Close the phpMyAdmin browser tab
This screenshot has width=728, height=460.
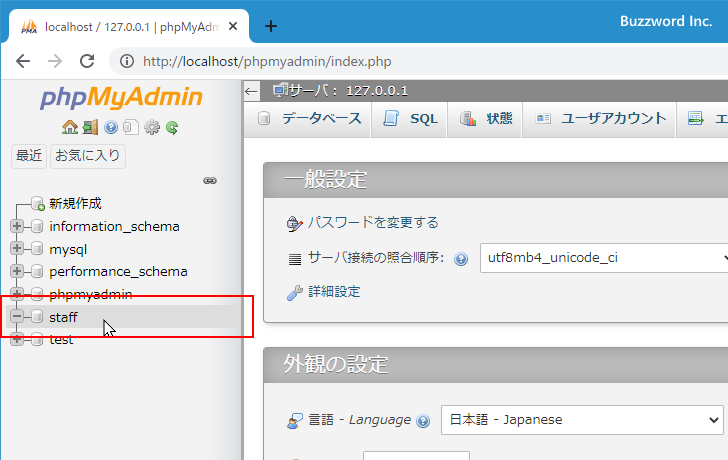click(233, 26)
